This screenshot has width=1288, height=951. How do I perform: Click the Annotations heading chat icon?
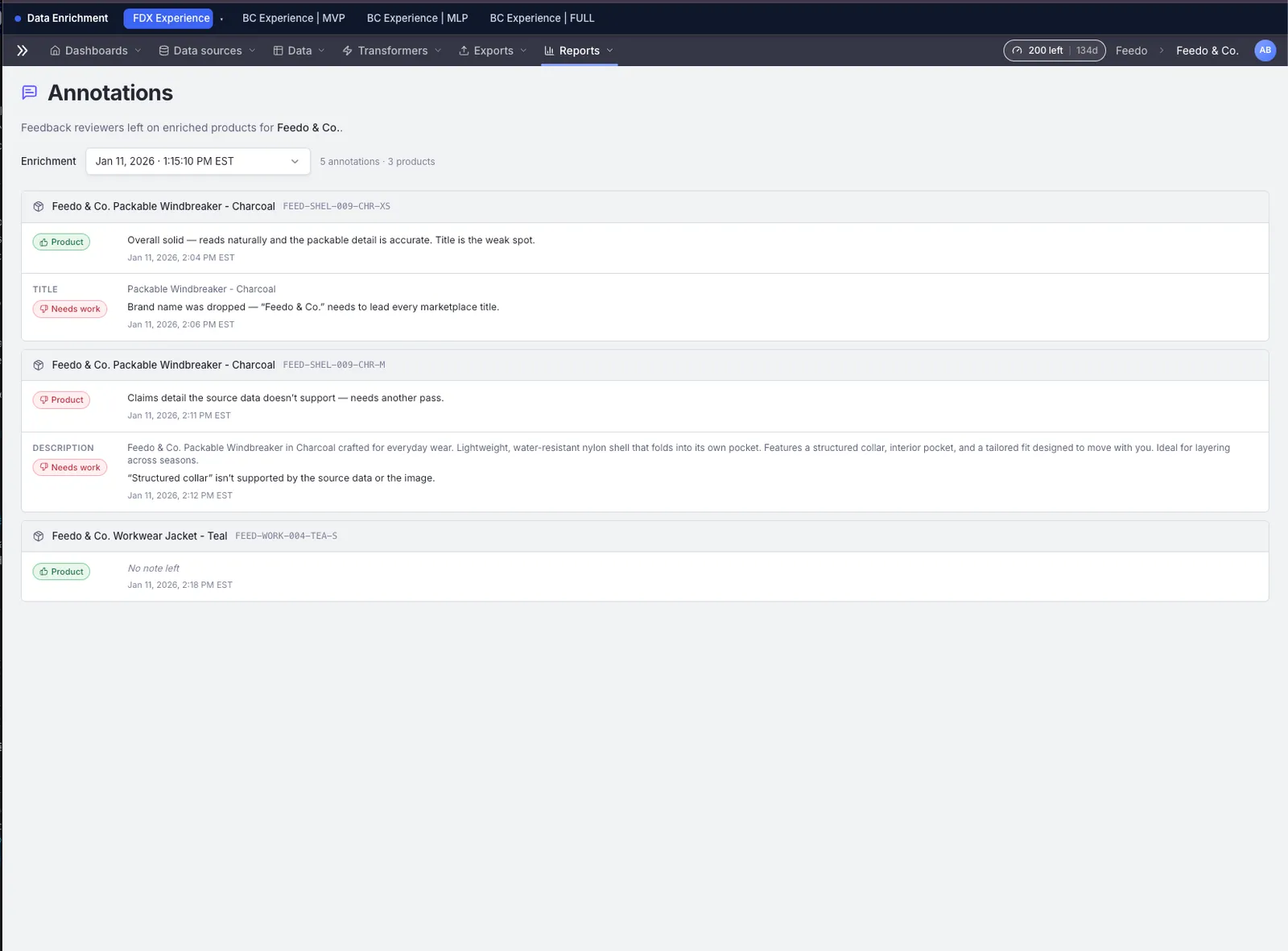pyautogui.click(x=30, y=93)
